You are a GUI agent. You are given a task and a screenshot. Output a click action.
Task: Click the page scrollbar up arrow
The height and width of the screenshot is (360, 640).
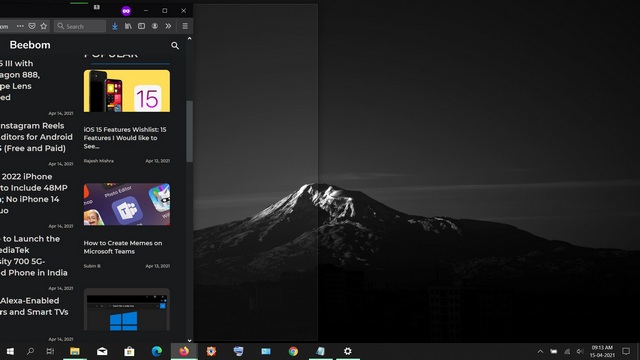click(189, 39)
